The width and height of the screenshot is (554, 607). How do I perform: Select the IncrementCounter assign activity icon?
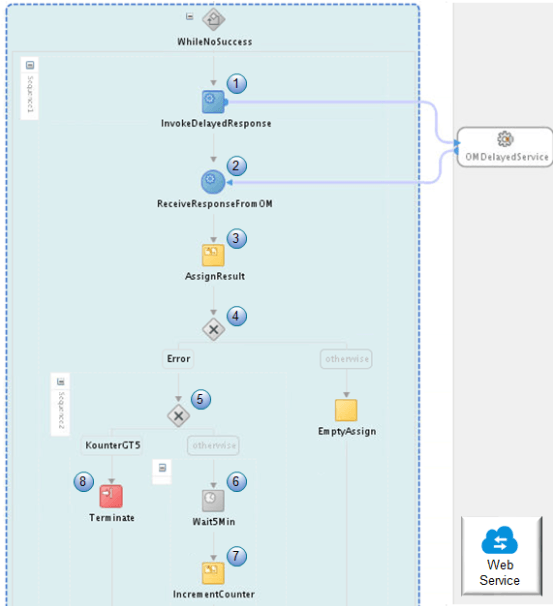coord(213,573)
